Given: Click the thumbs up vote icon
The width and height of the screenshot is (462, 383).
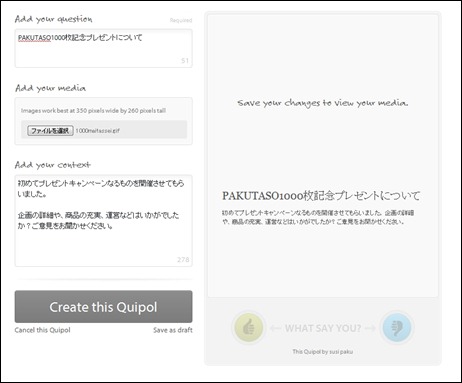Looking at the screenshot, I should 248,327.
